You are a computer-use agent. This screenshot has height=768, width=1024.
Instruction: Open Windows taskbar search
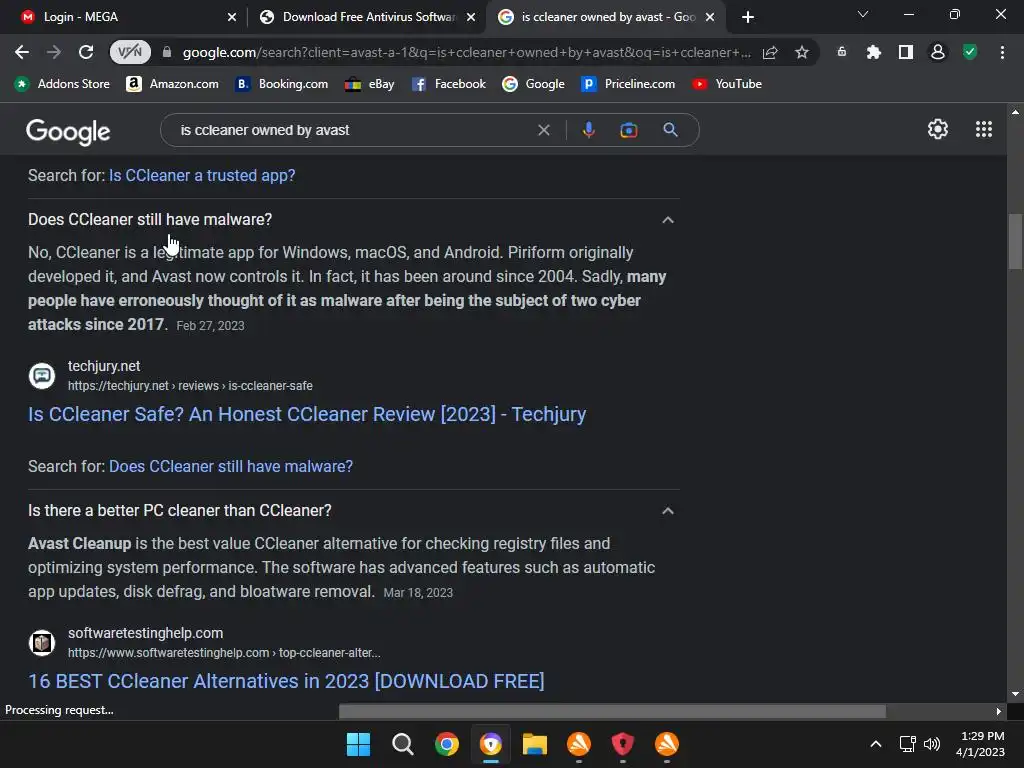(402, 744)
